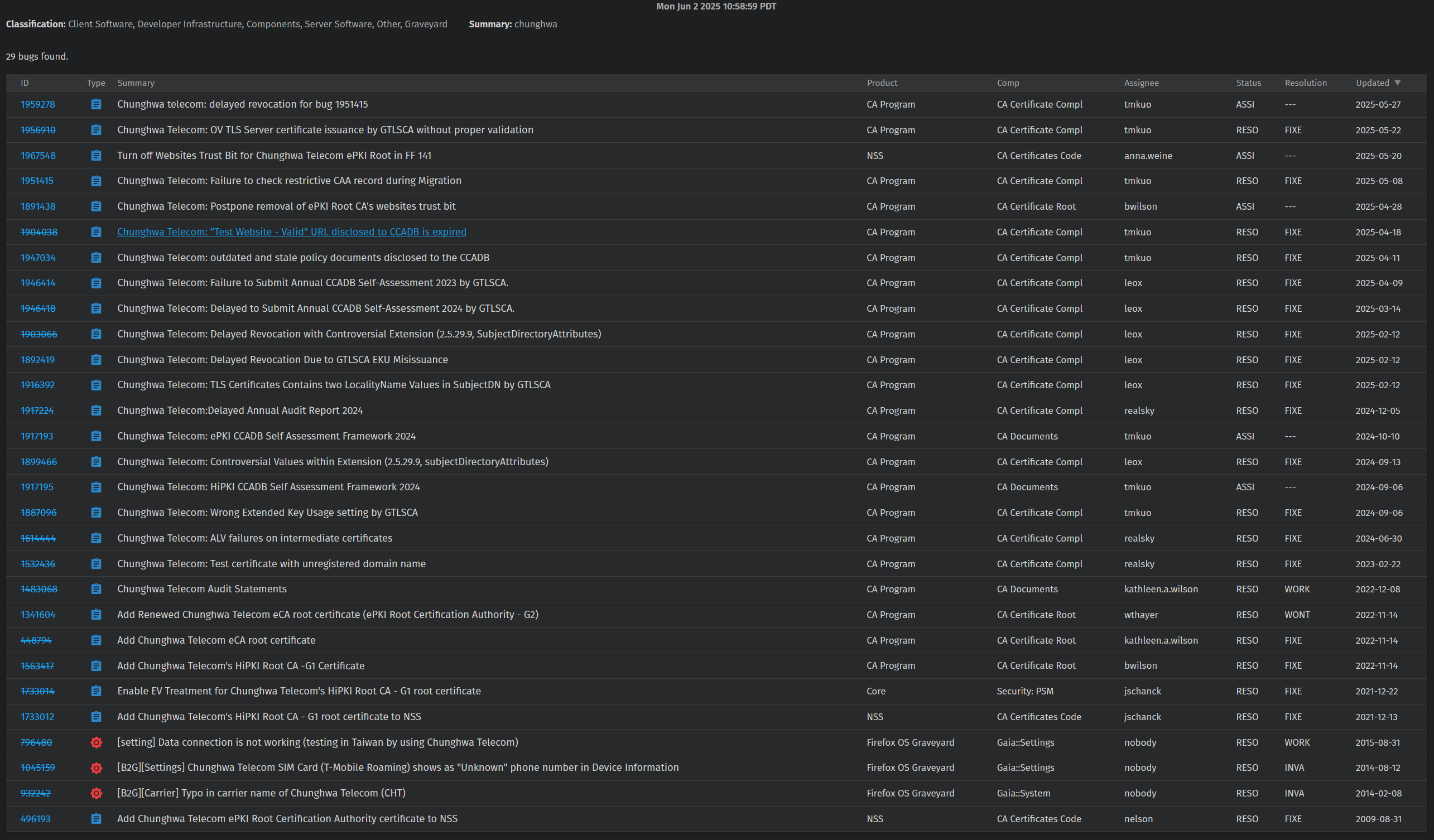Click defect icon for bug 796480
This screenshot has width=1434, height=840.
pyautogui.click(x=96, y=742)
